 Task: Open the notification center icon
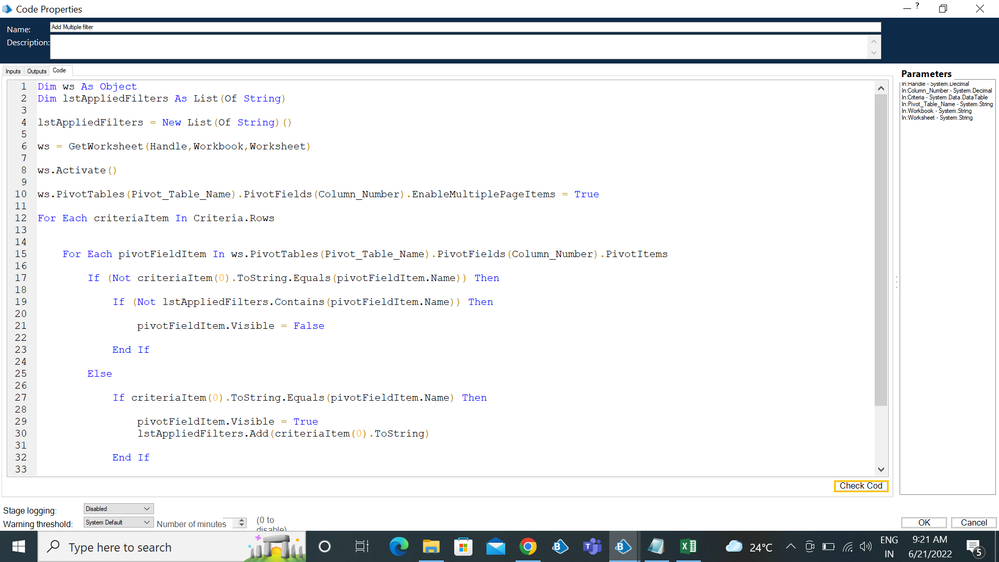coord(974,547)
